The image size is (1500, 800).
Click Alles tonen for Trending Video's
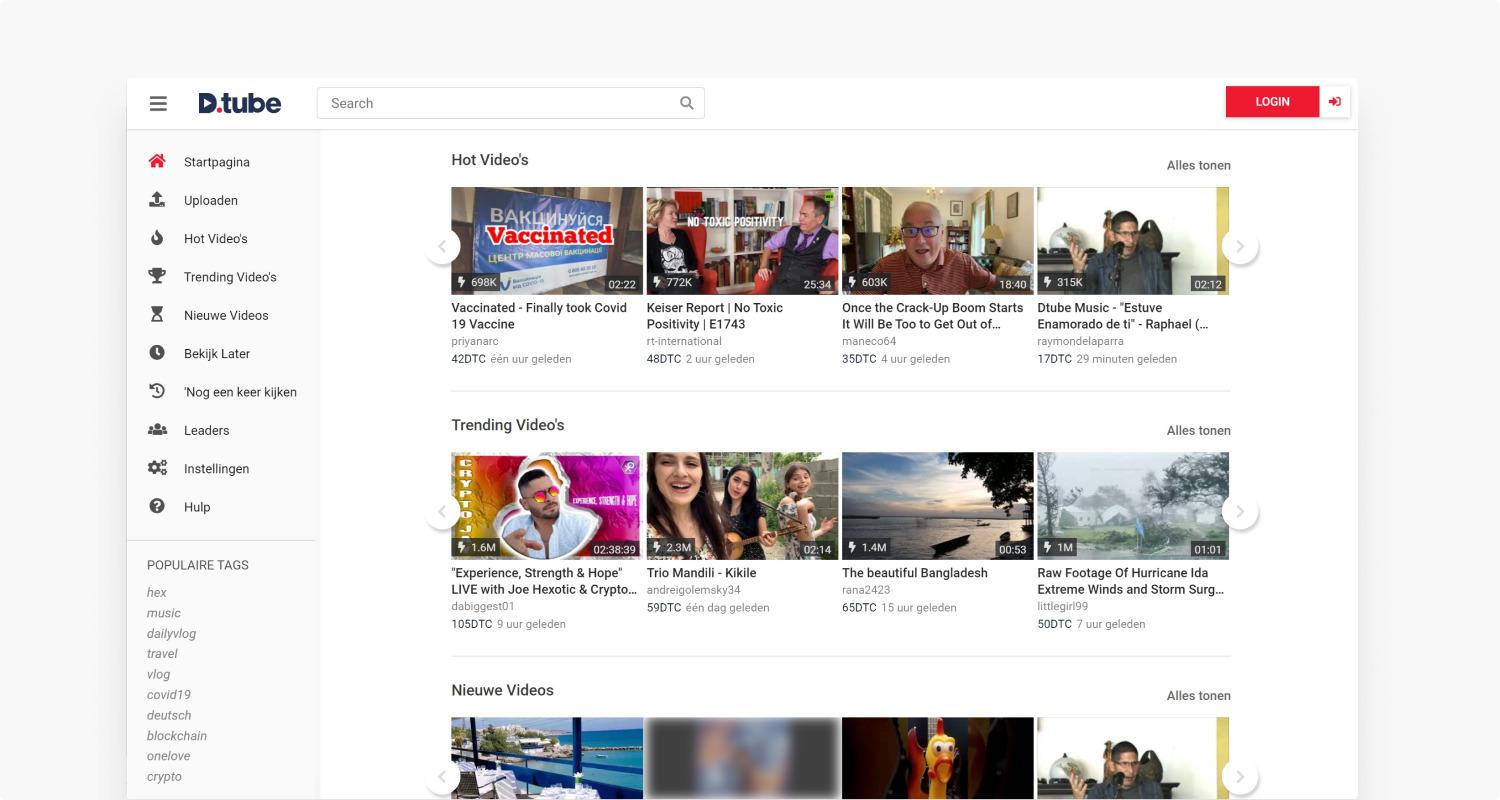pyautogui.click(x=1198, y=431)
